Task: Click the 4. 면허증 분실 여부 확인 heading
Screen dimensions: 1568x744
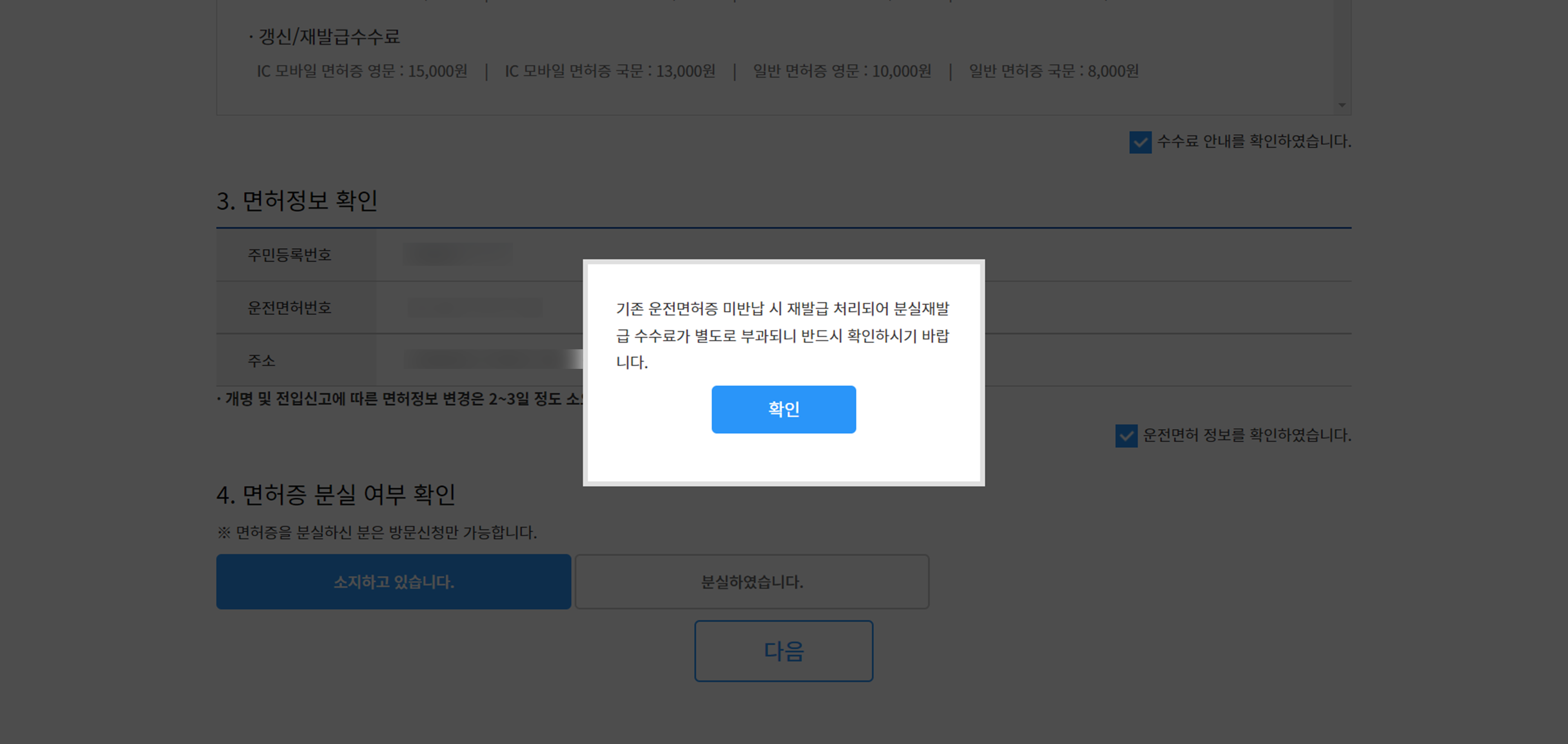Action: [336, 494]
